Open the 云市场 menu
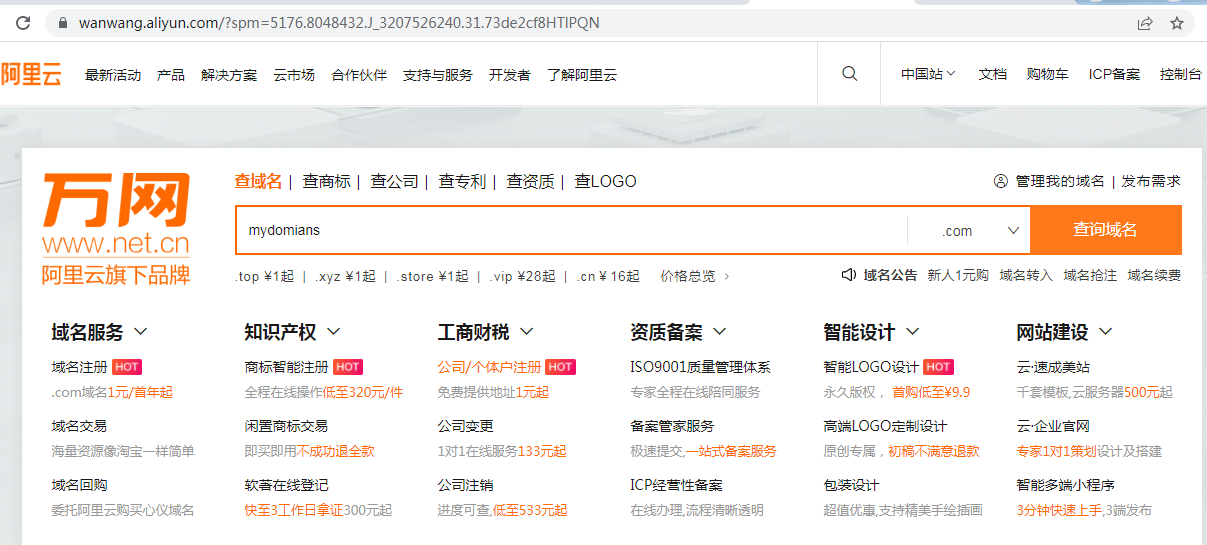This screenshot has height=545, width=1207. coord(294,75)
